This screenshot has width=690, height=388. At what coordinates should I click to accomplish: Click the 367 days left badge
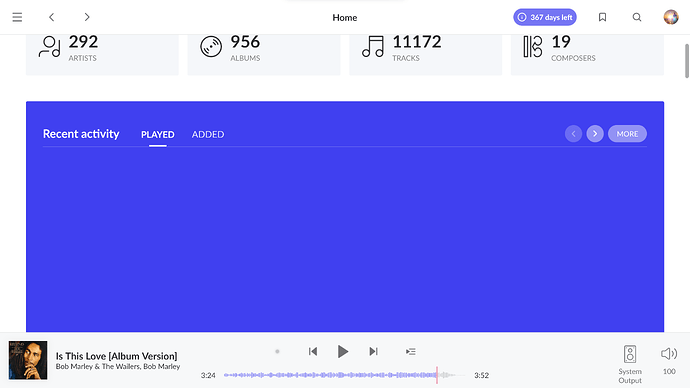click(545, 17)
